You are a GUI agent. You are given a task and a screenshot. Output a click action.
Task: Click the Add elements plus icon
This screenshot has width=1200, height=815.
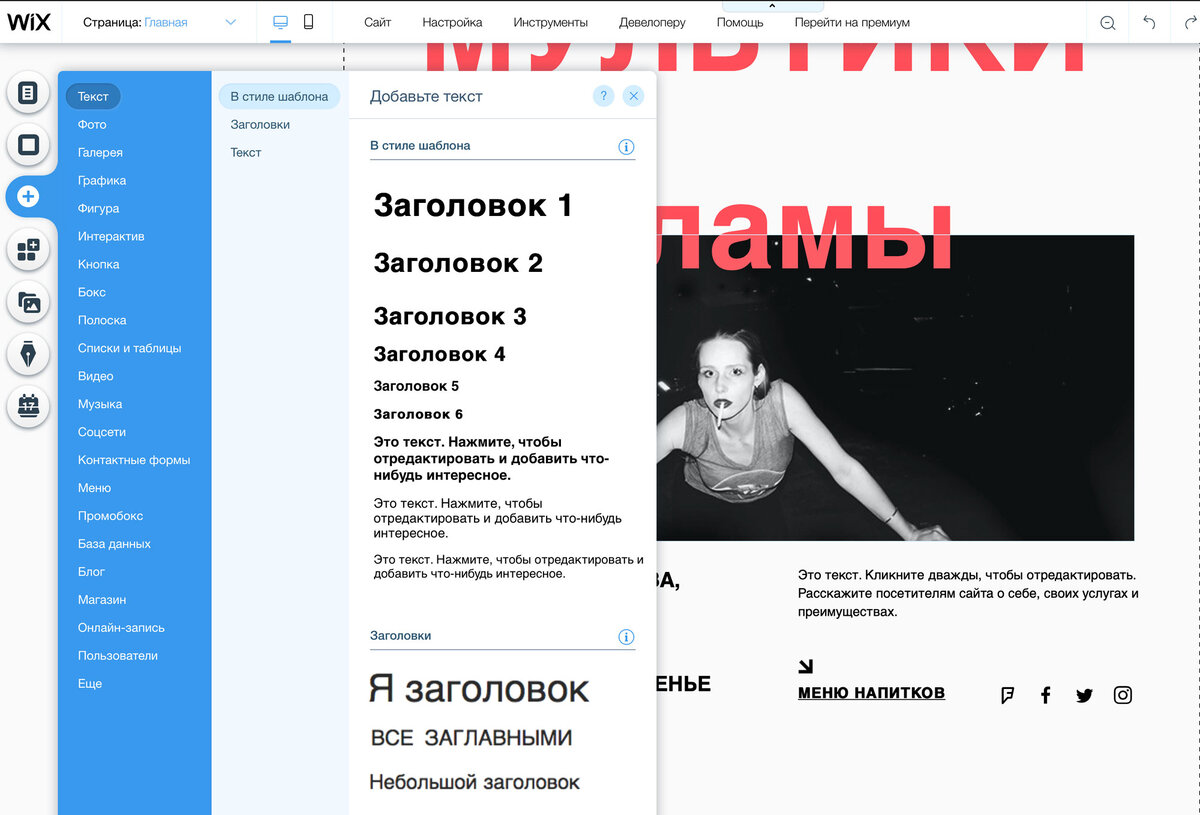[x=28, y=197]
